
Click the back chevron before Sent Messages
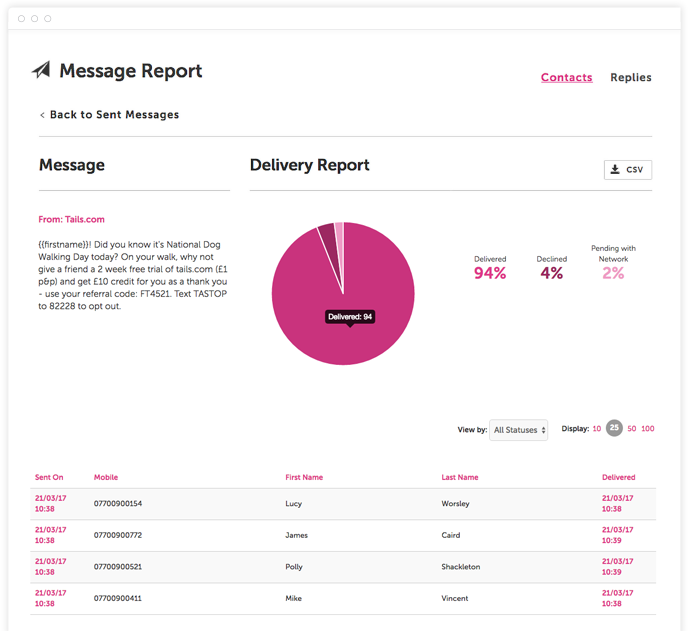[42, 115]
